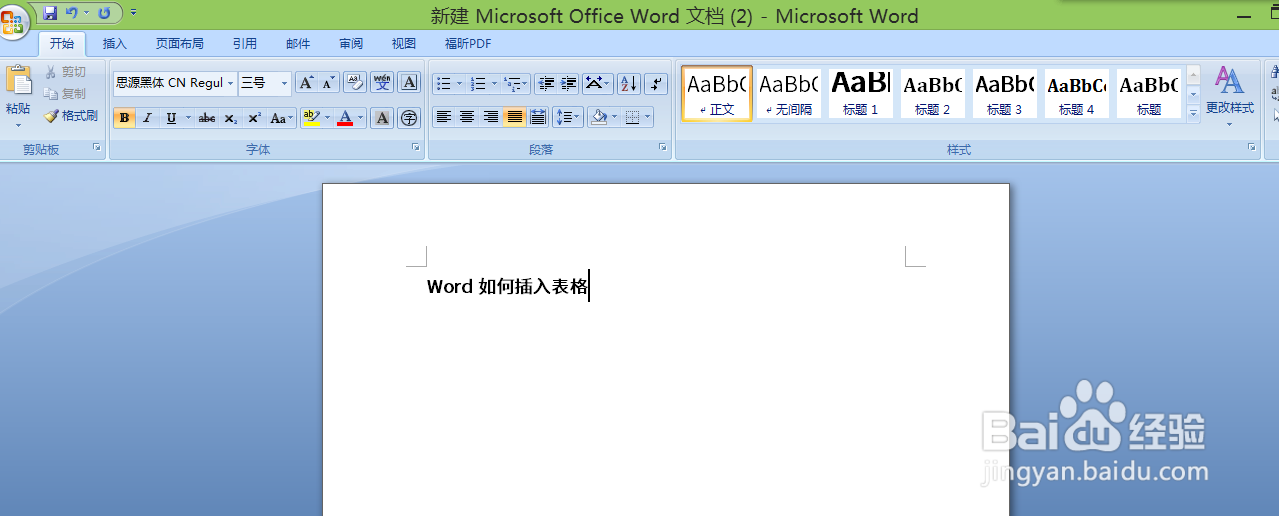Open the 字体 dialog launcher

[415, 148]
